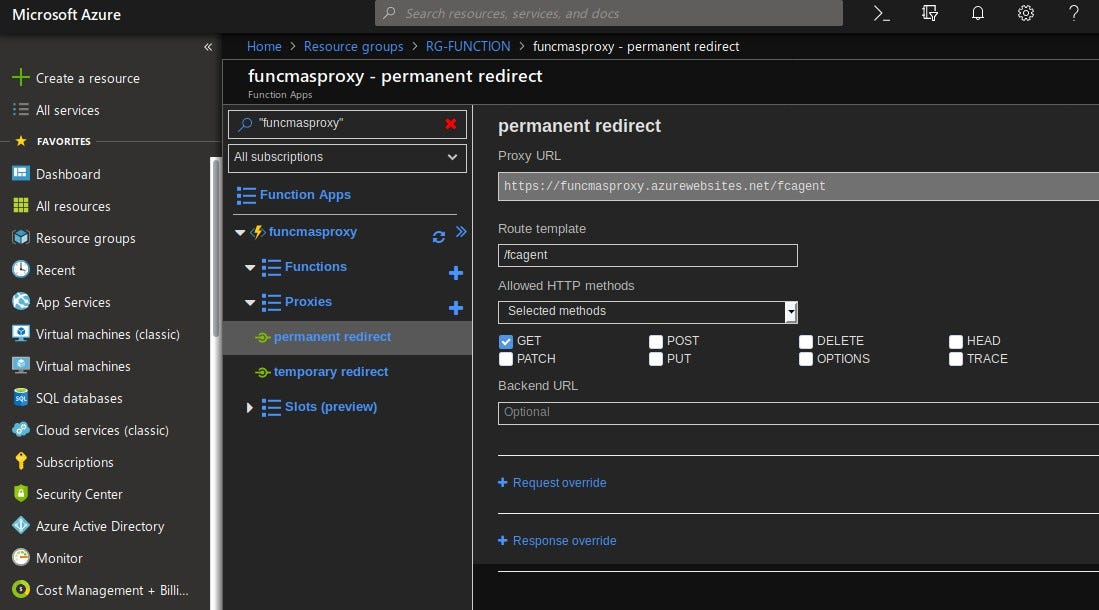Image resolution: width=1099 pixels, height=610 pixels.
Task: Click the Cost Management icon
Action: [21, 590]
